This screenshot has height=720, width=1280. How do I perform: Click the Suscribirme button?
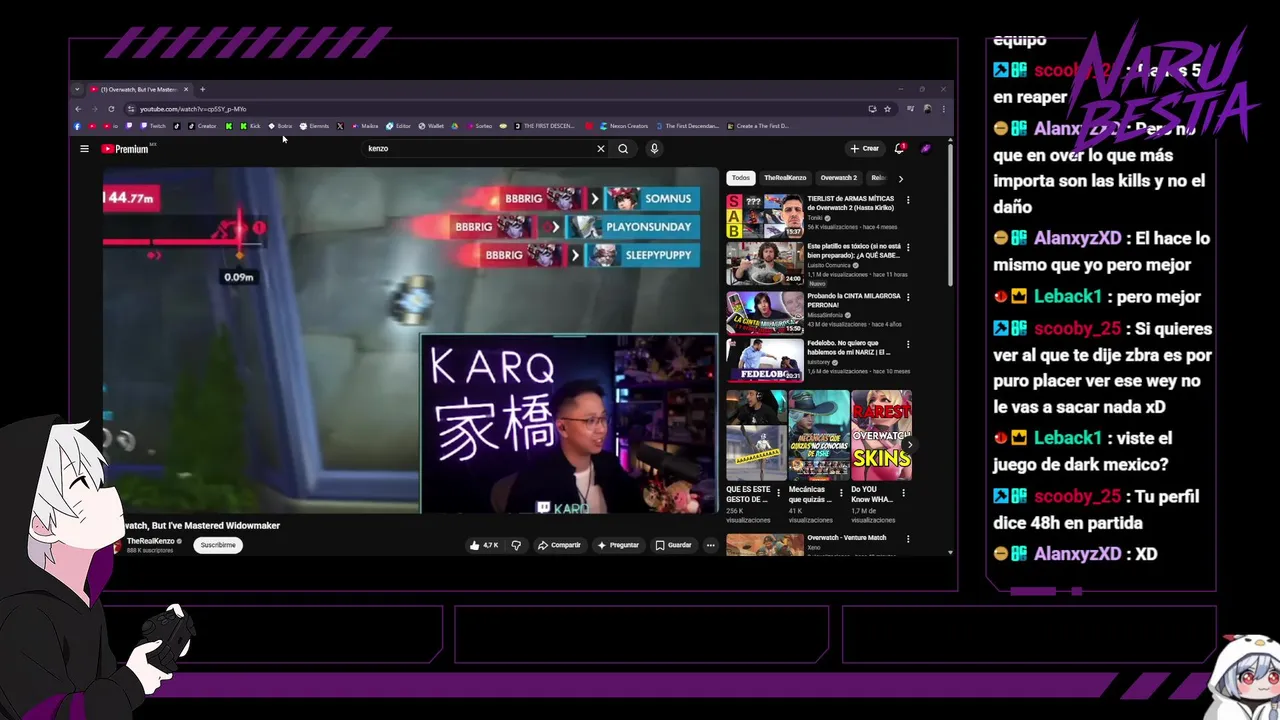click(x=218, y=545)
